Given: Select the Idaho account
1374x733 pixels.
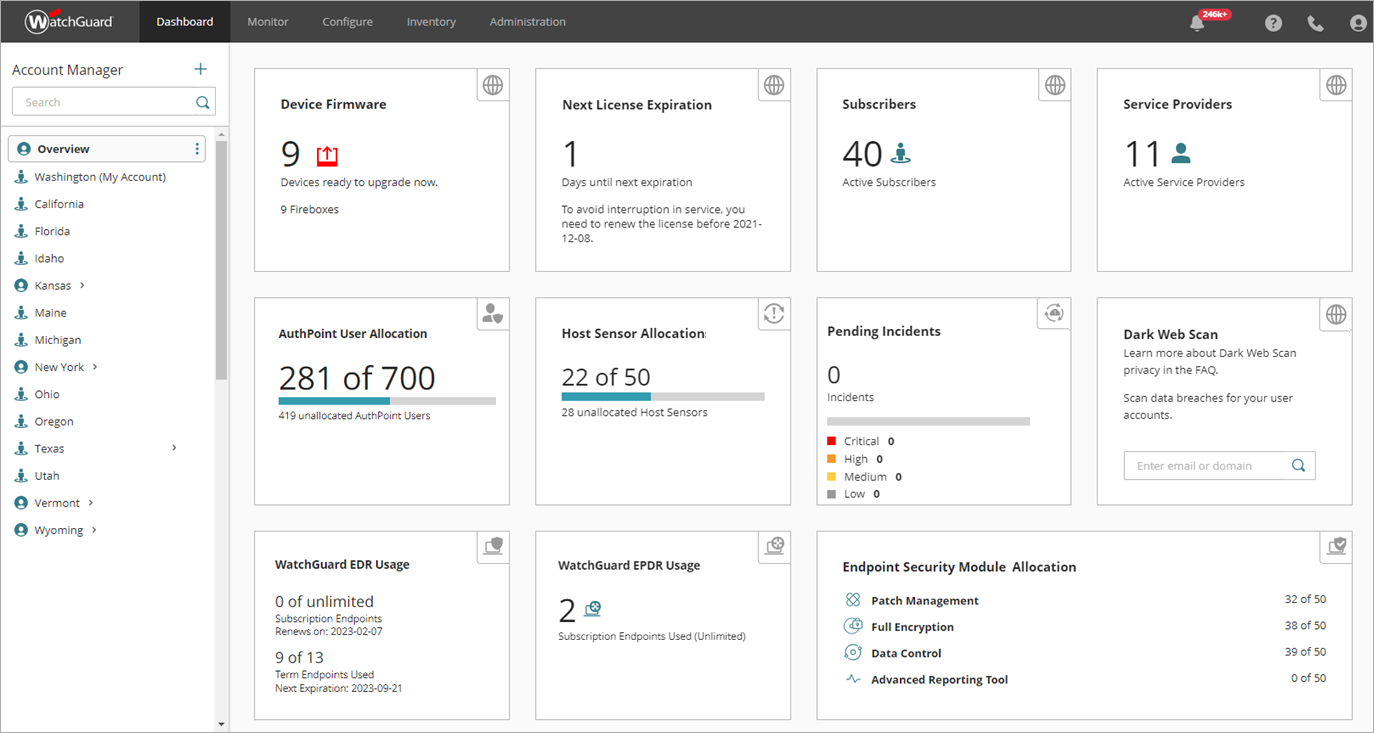Looking at the screenshot, I should click(49, 258).
